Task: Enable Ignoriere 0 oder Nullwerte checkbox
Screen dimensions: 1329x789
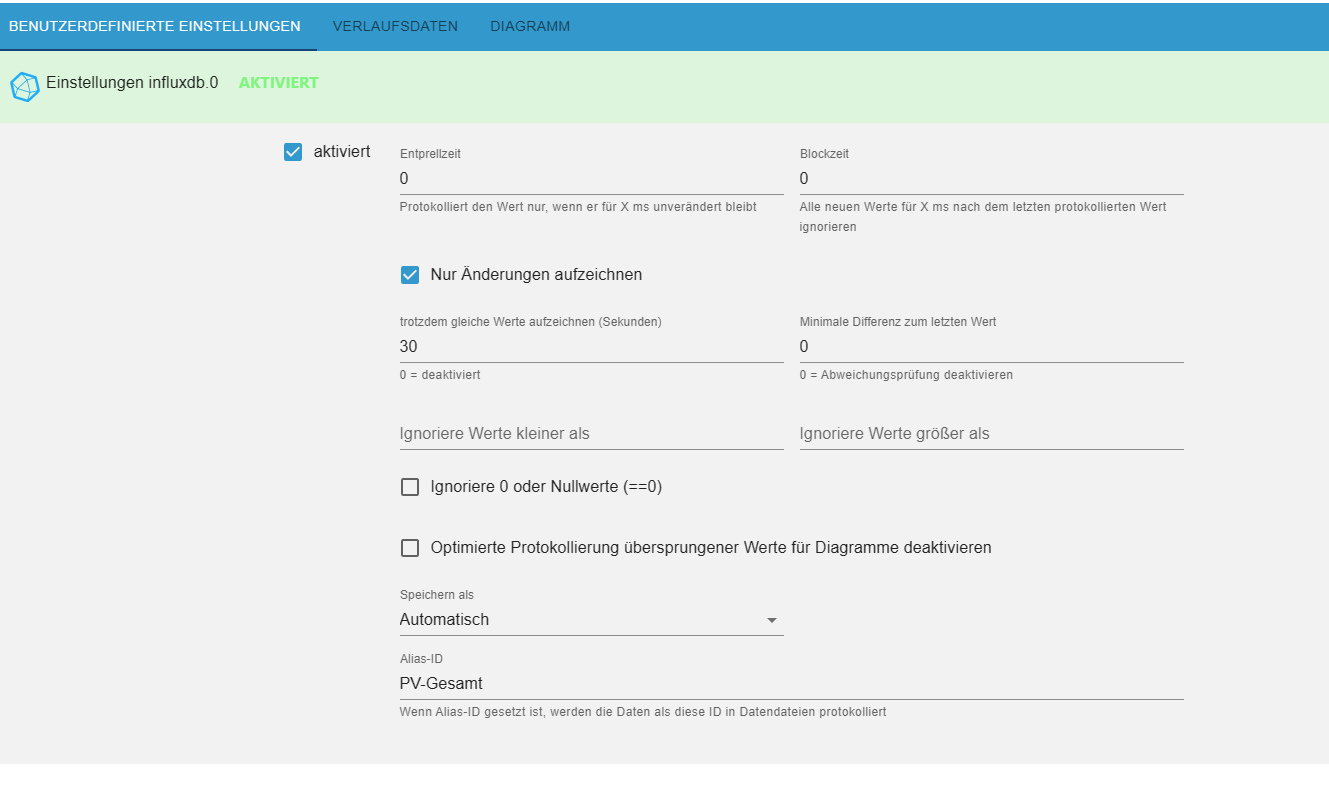Action: (x=410, y=487)
